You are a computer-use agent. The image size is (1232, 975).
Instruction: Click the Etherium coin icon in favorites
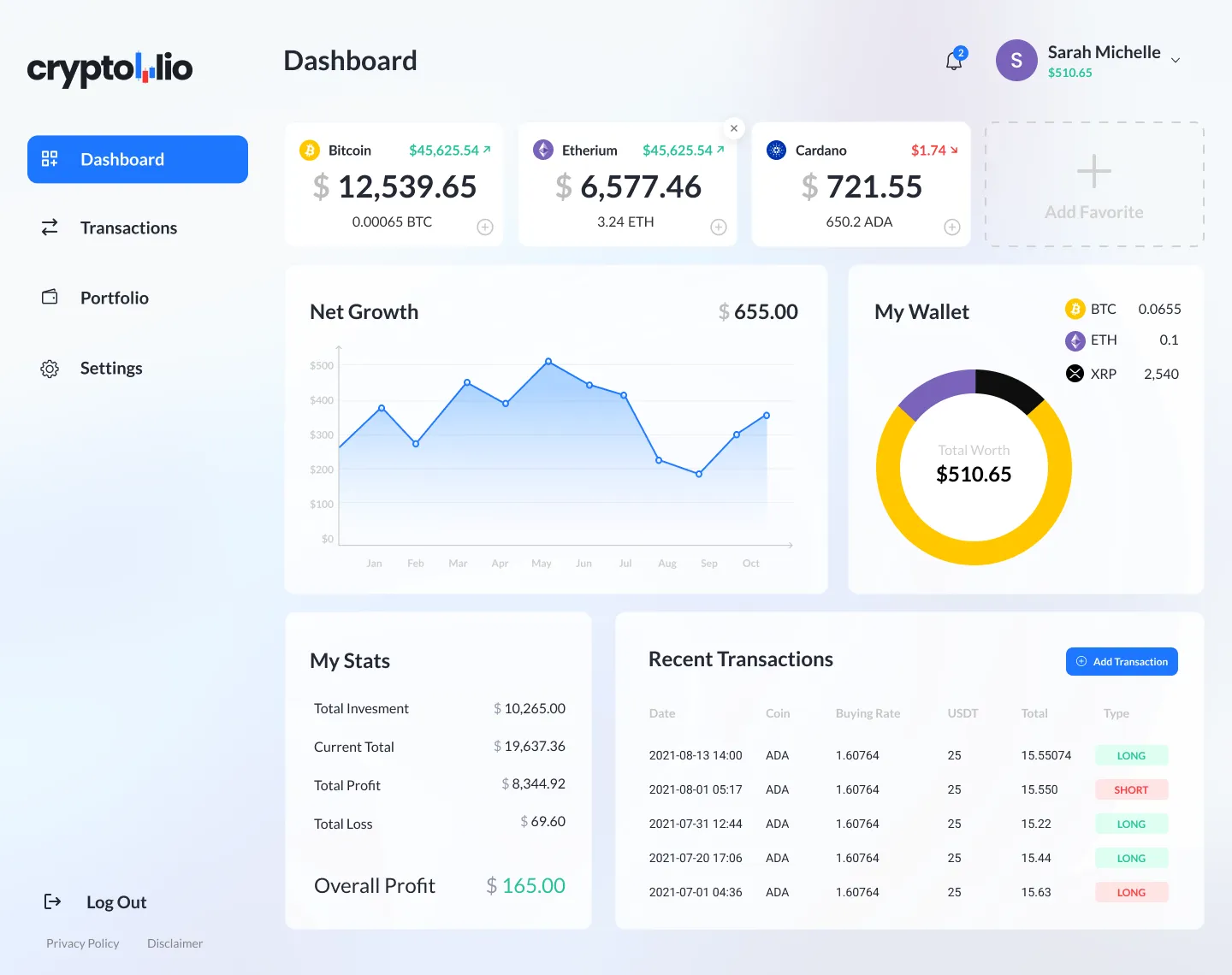click(x=543, y=151)
